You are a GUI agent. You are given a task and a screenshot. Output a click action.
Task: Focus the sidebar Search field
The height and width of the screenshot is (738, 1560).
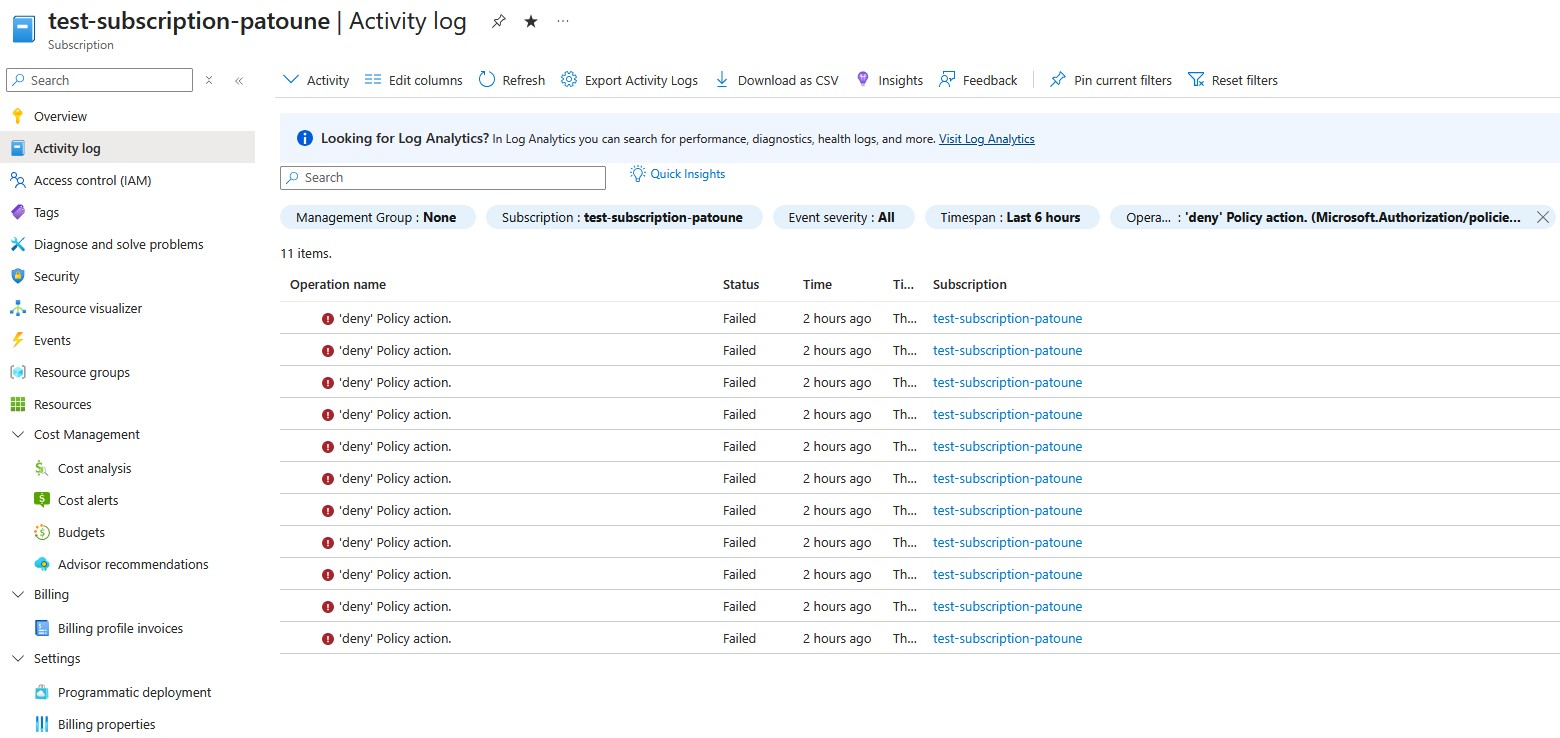click(x=99, y=80)
